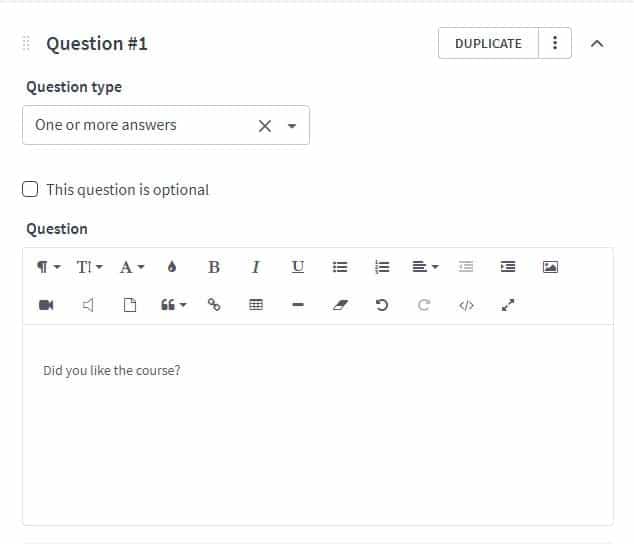Apply italic formatting
Screen dimensions: 634x544
(256, 267)
